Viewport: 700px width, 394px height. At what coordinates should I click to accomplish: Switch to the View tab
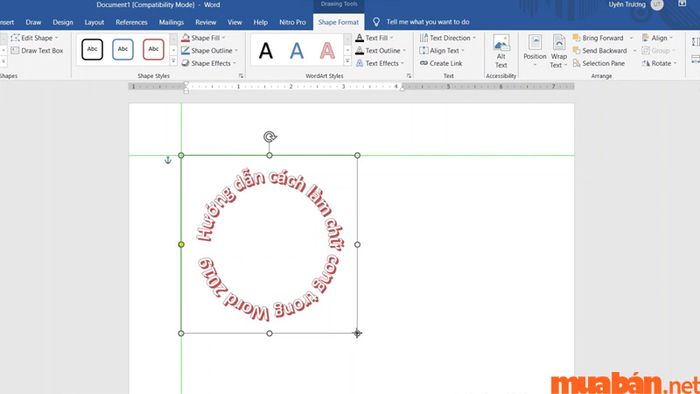235,22
